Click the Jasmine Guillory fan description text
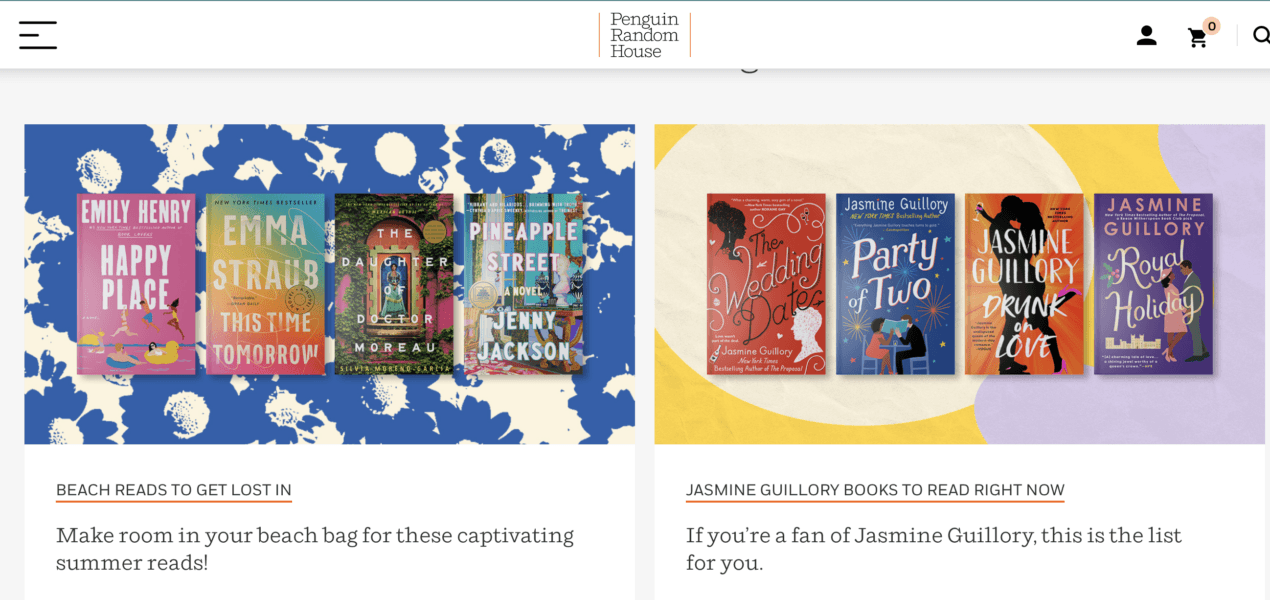This screenshot has height=600, width=1270. click(x=934, y=548)
